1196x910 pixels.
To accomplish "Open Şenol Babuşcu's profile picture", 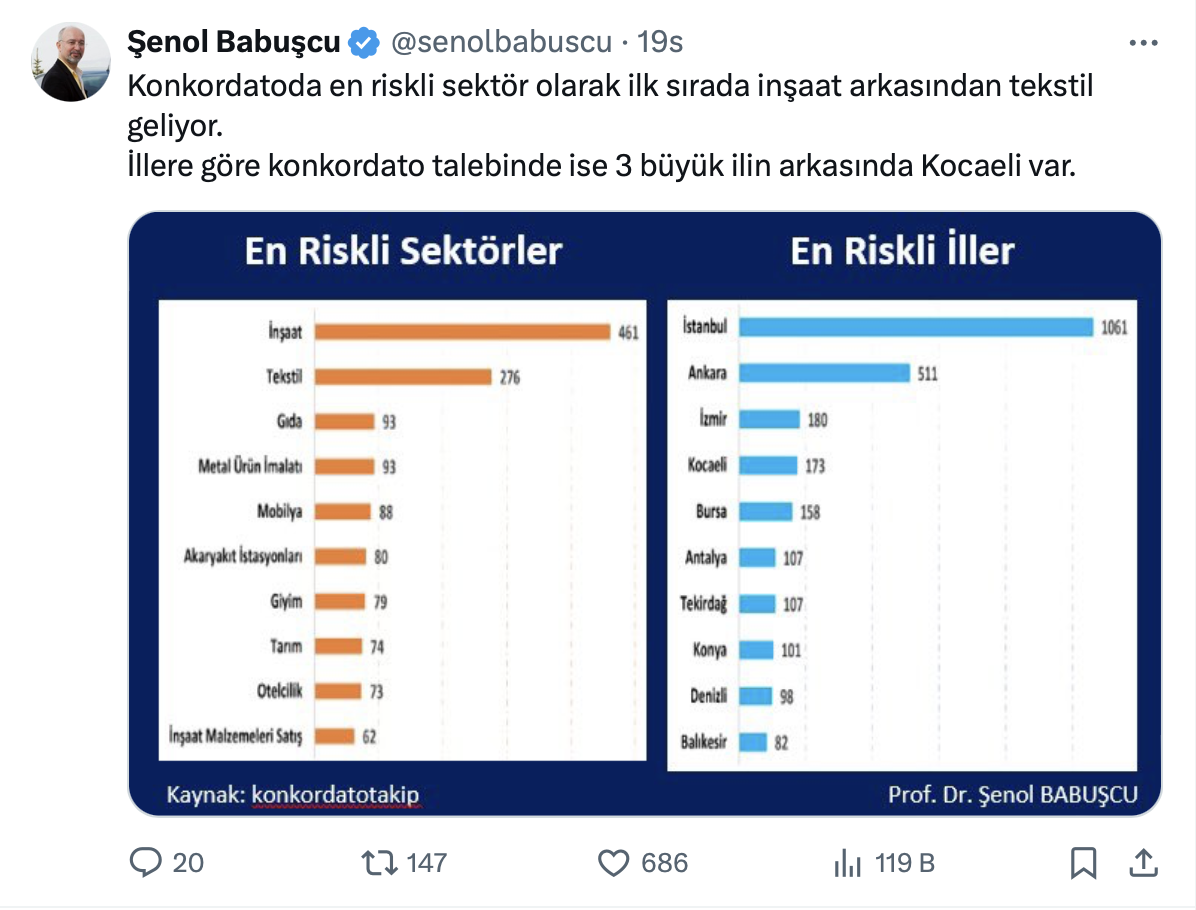I will pos(70,61).
